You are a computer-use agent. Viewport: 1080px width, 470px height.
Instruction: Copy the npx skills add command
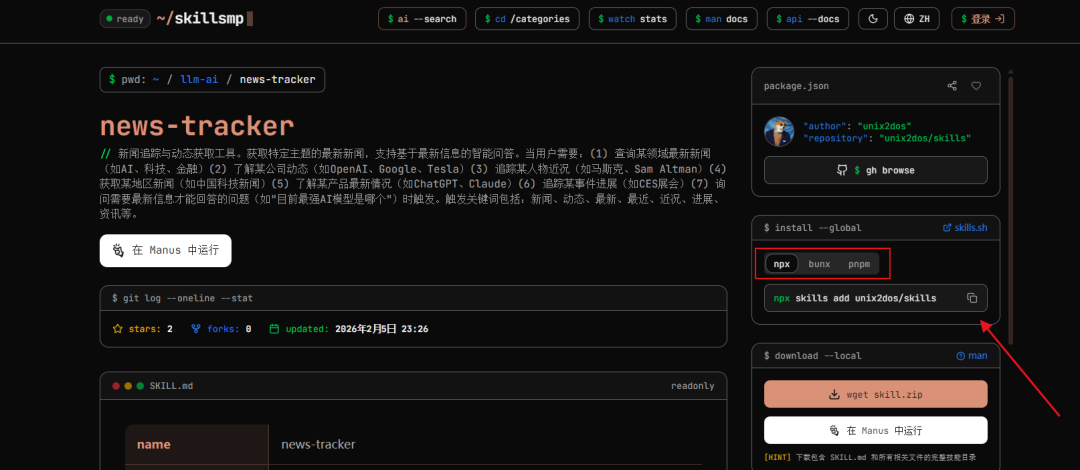point(972,298)
